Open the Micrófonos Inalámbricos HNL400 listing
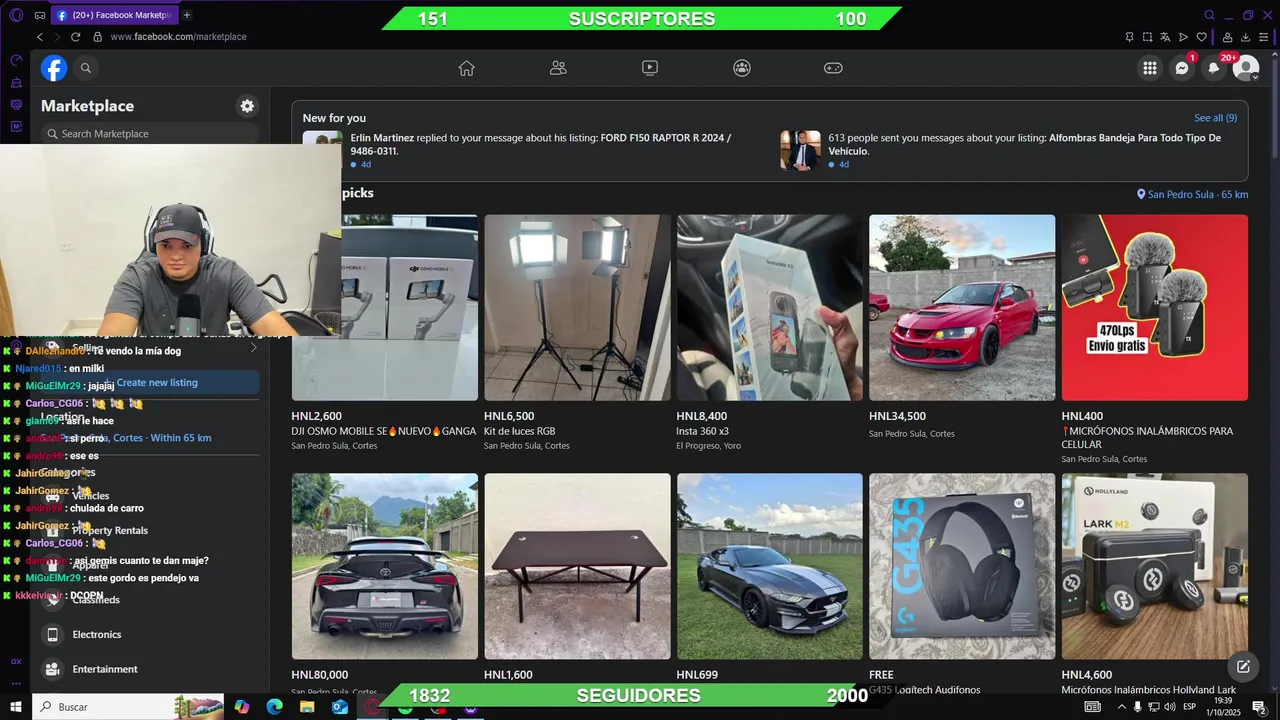 pyautogui.click(x=1154, y=307)
